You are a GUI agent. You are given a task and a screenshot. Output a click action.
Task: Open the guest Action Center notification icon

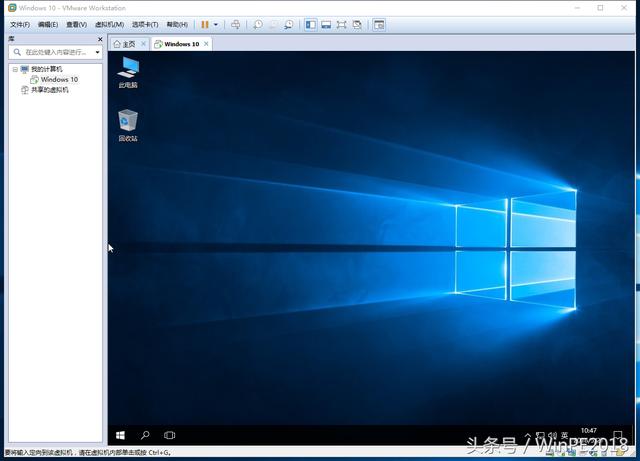[x=618, y=435]
